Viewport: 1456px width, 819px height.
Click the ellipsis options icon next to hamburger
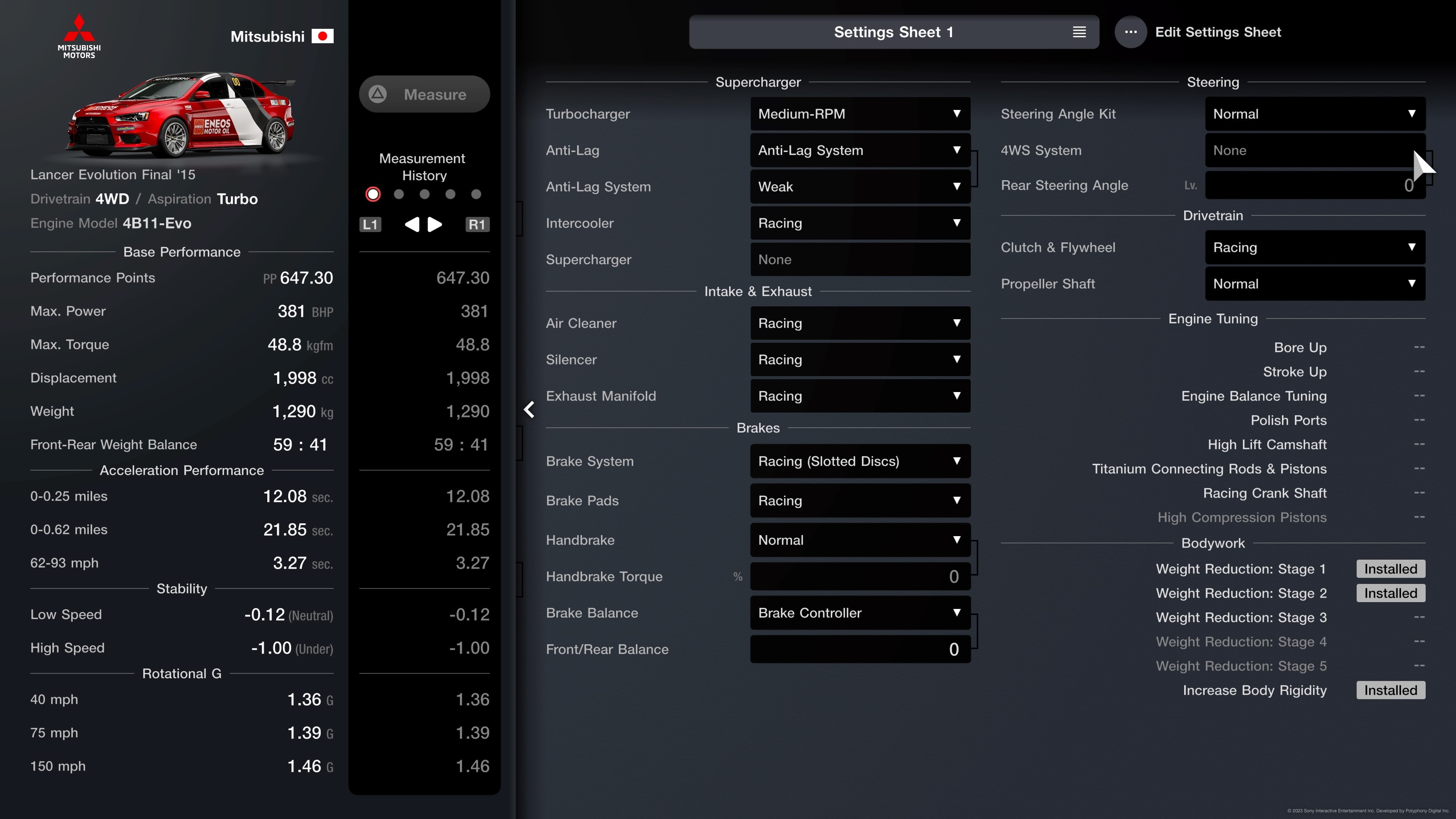1131,32
